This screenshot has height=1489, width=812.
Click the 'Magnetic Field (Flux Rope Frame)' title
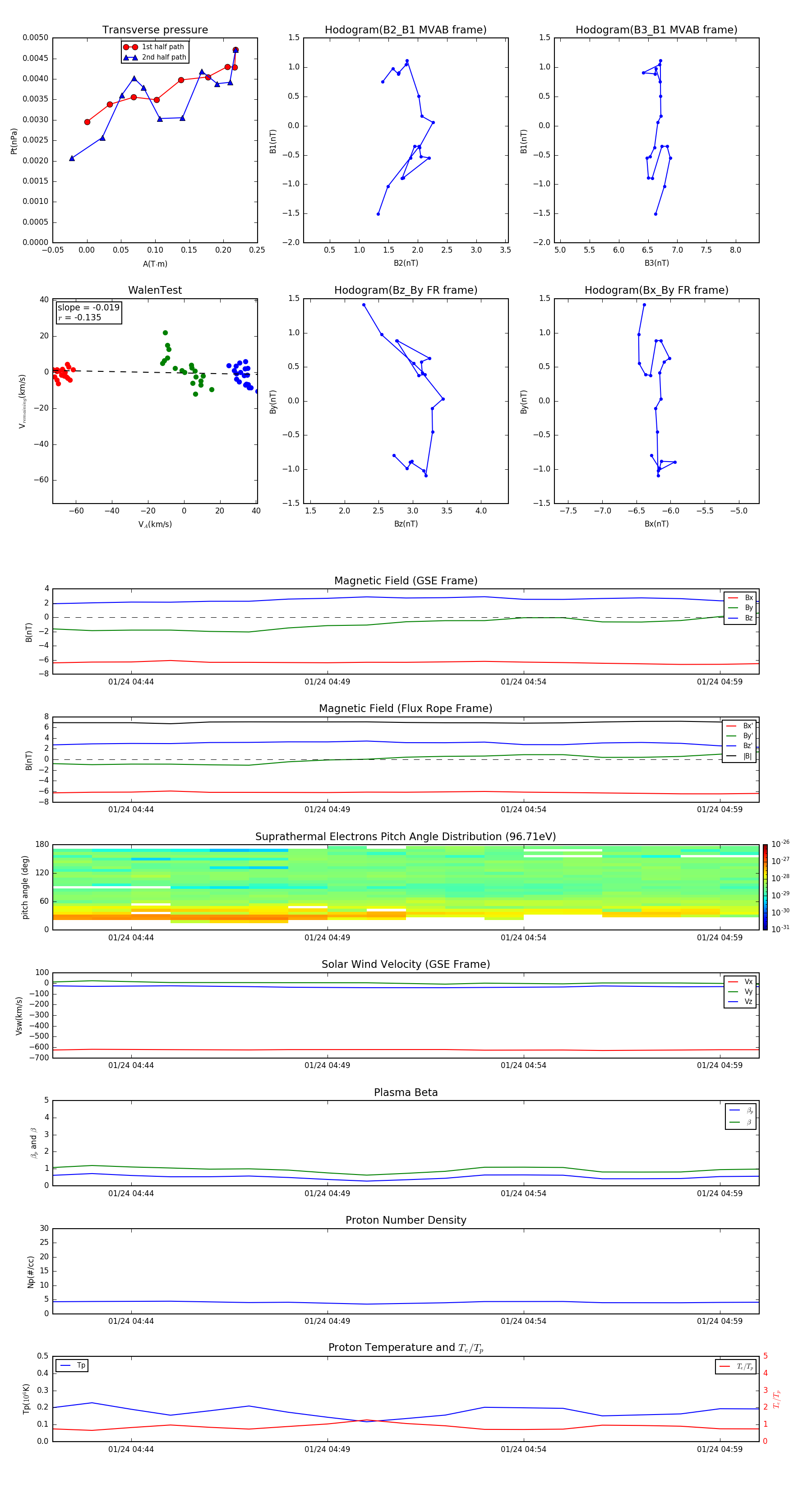tap(406, 709)
